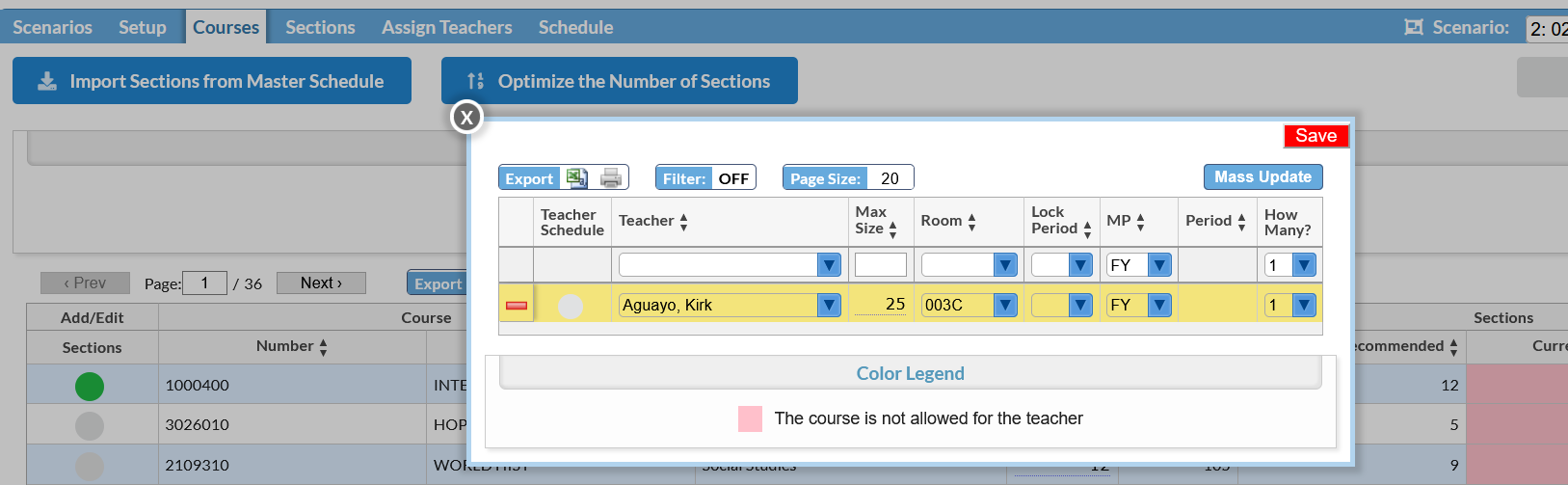Remove Aguayo, Kirk row with red minus icon
1568x485 pixels.
(517, 306)
